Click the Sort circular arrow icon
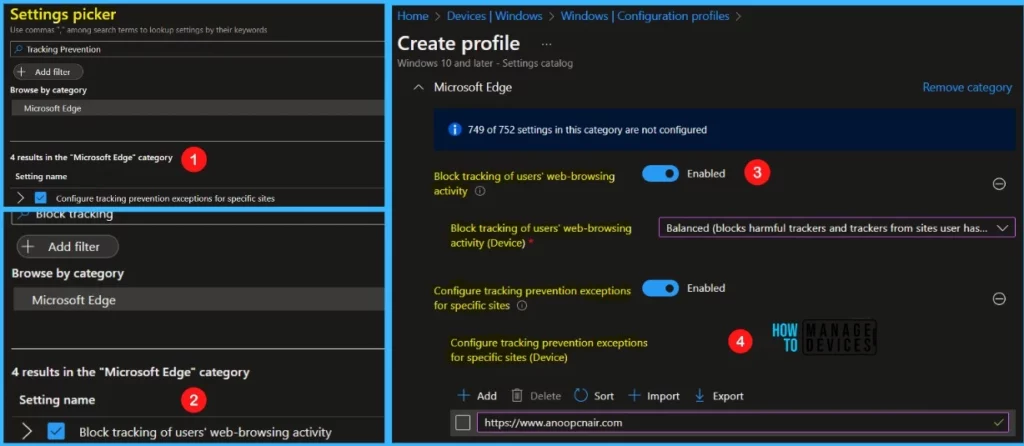Screen dimensions: 1024x446 tap(581, 395)
